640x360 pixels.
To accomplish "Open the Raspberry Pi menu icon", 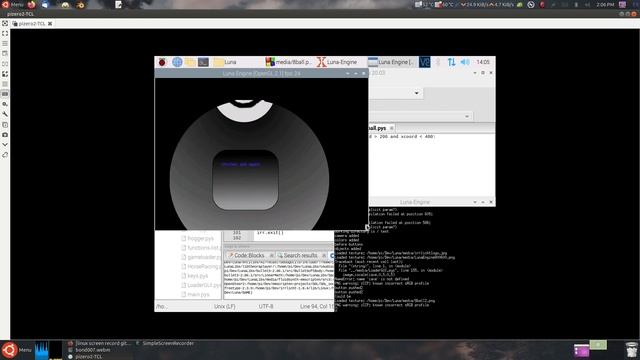I will [x=162, y=62].
